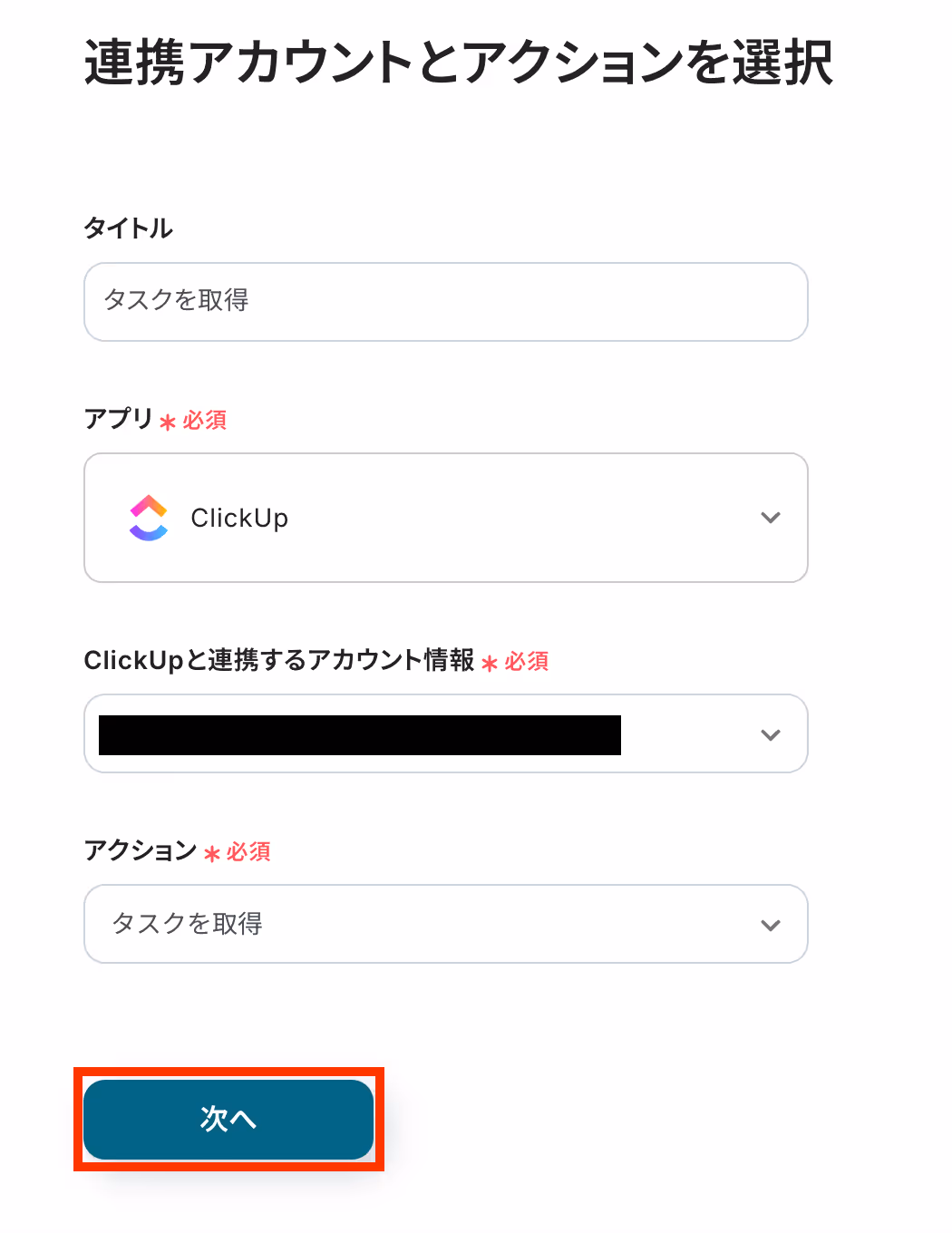Open the タスクを取得 action selector
The image size is (952, 1233).
pyautogui.click(x=446, y=924)
